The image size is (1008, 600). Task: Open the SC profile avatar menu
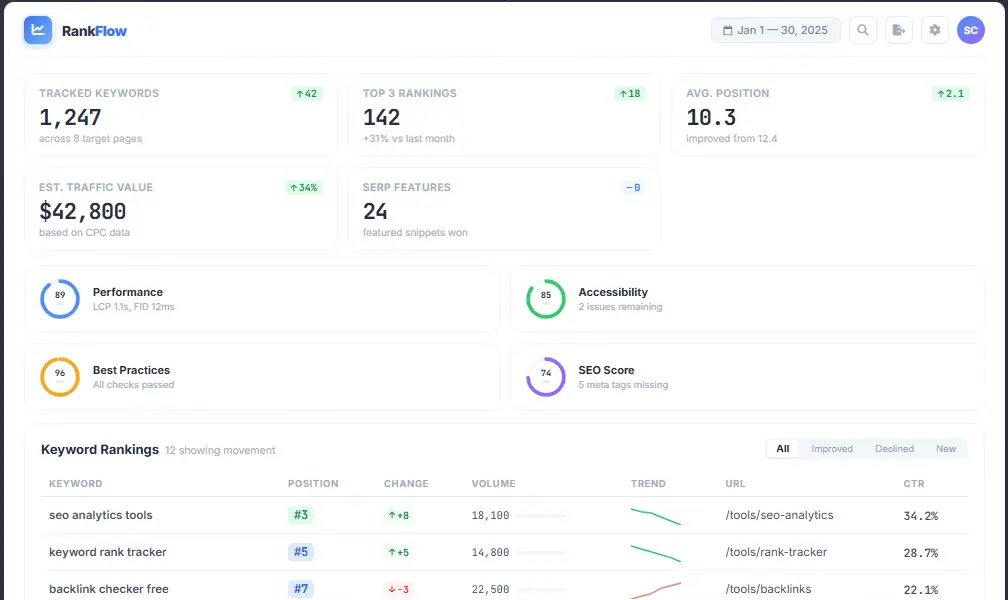click(971, 30)
